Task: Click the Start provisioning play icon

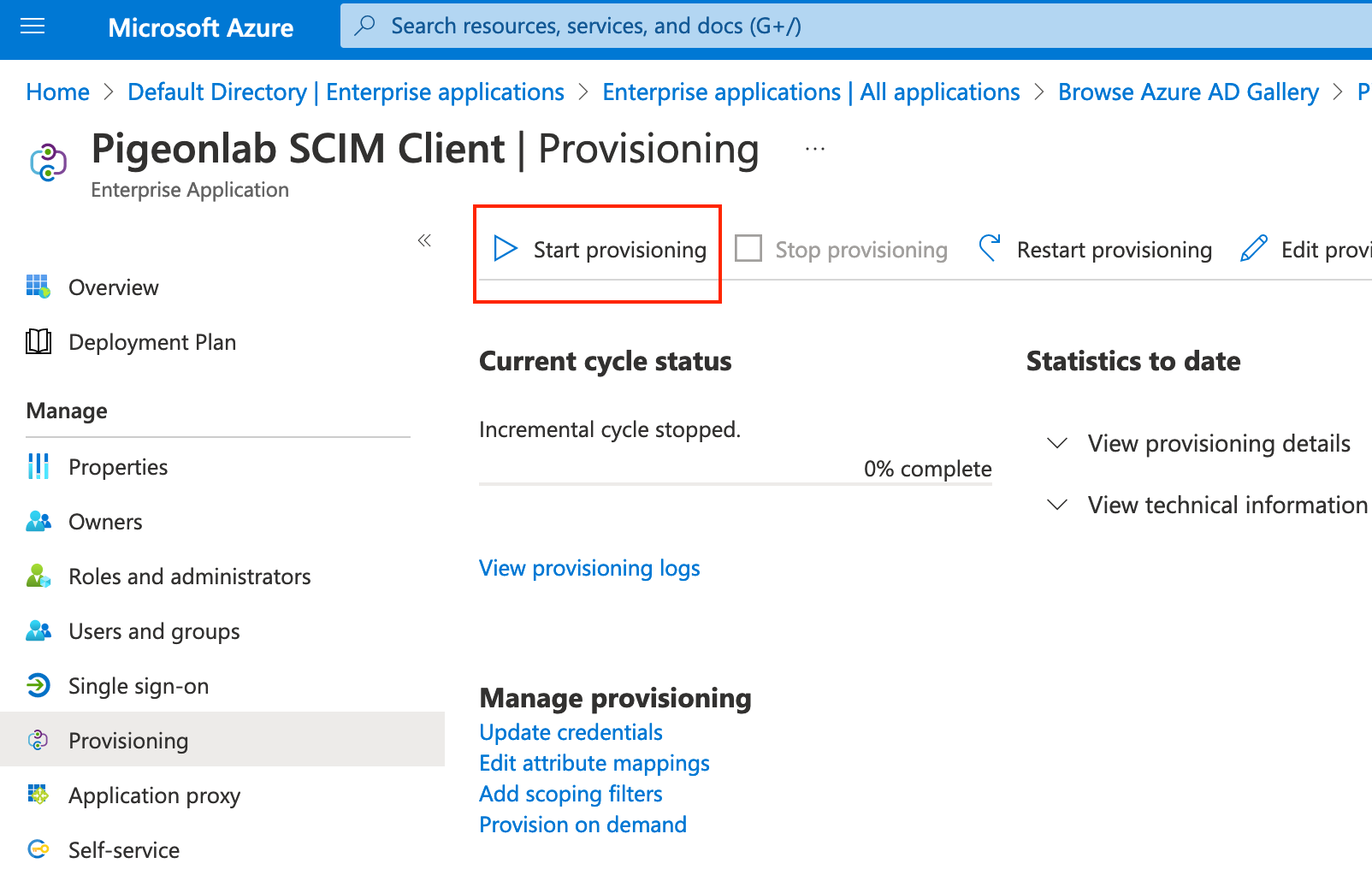Action: click(506, 249)
